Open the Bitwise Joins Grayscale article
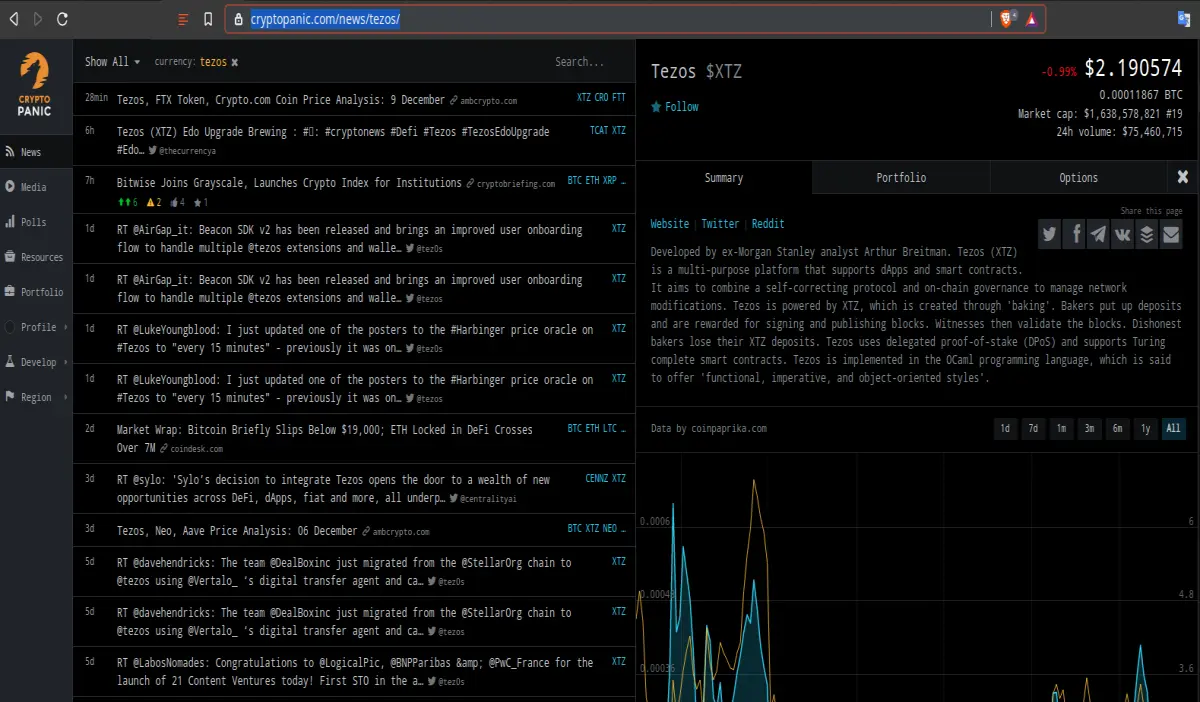This screenshot has width=1200, height=702. (x=289, y=183)
